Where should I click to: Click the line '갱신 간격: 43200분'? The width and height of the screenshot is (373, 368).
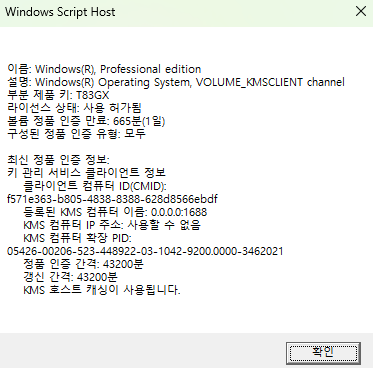(70, 277)
